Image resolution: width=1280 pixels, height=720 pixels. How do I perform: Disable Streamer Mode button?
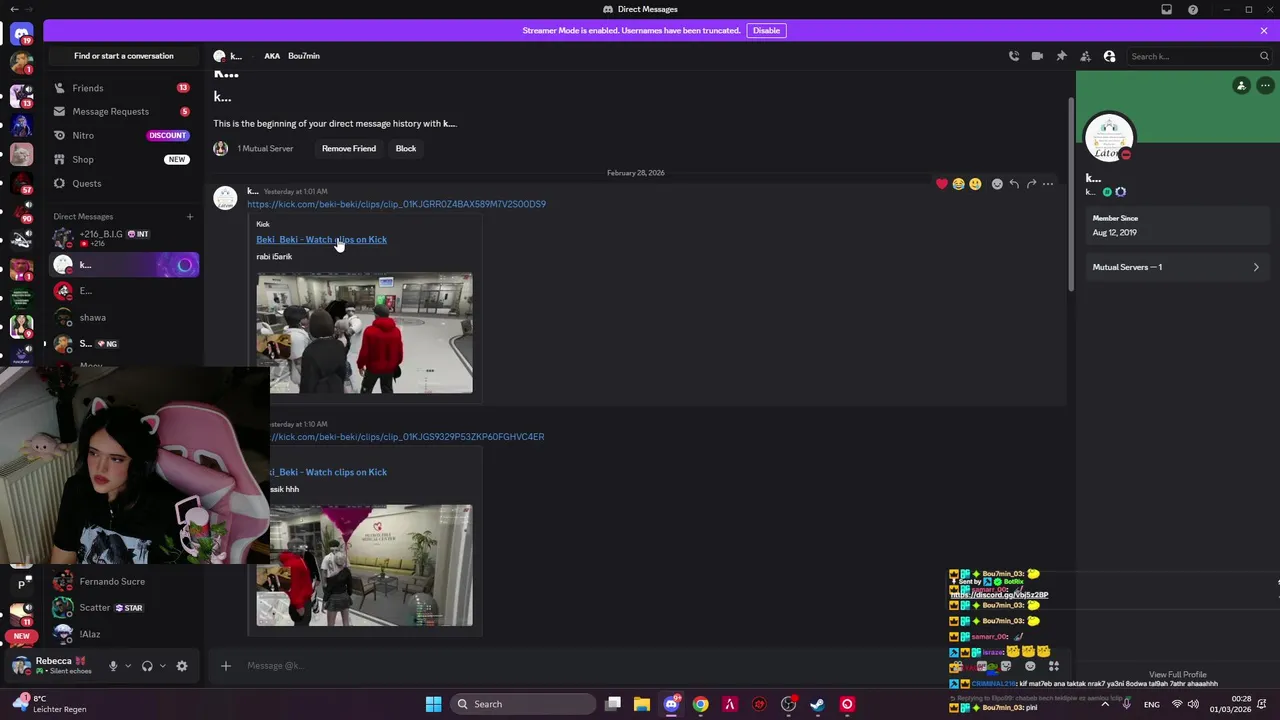pyautogui.click(x=766, y=30)
